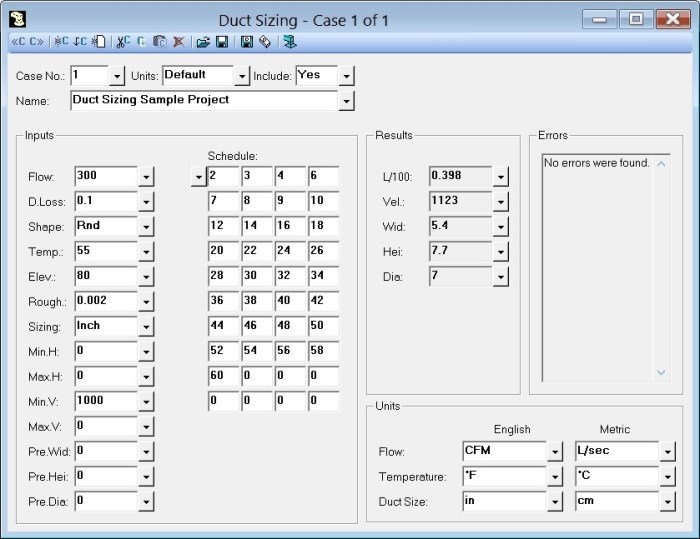Click the new document page icon
Screen dimensions: 700x539
coord(99,42)
